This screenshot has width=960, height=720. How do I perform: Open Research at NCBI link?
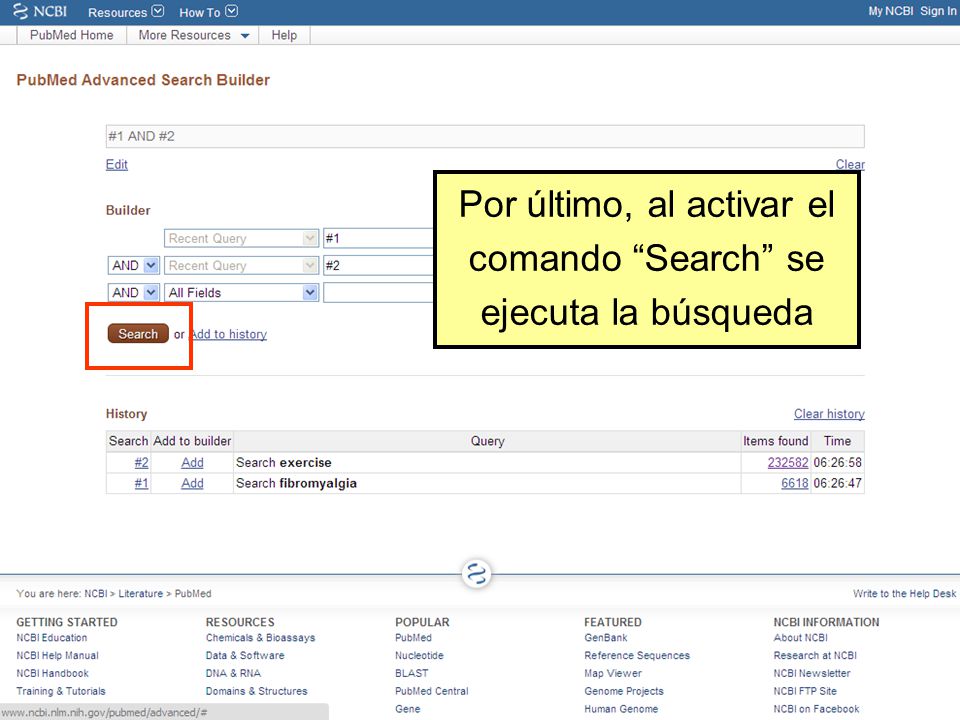[x=815, y=656]
